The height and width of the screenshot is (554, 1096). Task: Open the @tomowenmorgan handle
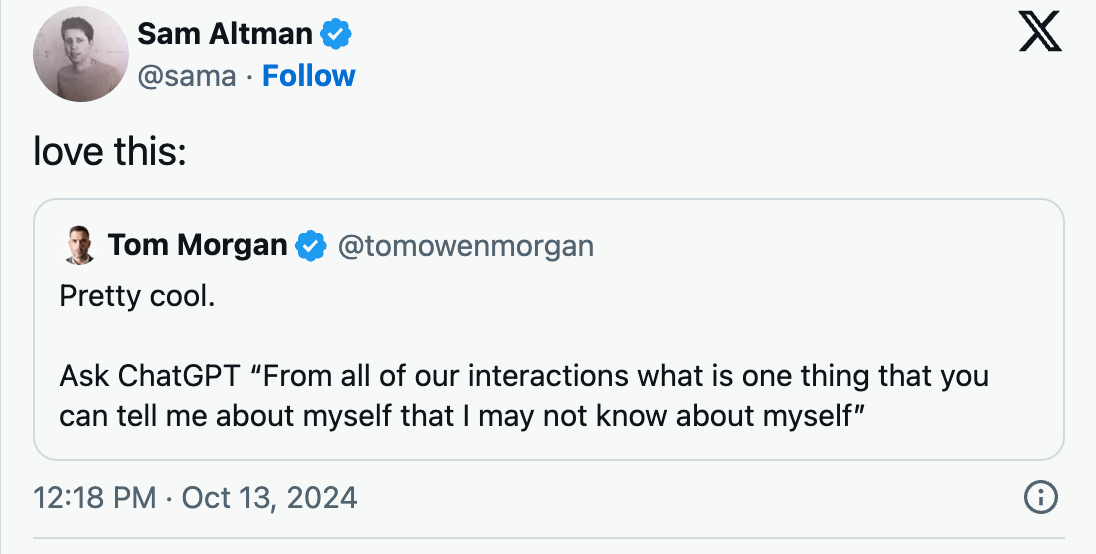pos(466,247)
